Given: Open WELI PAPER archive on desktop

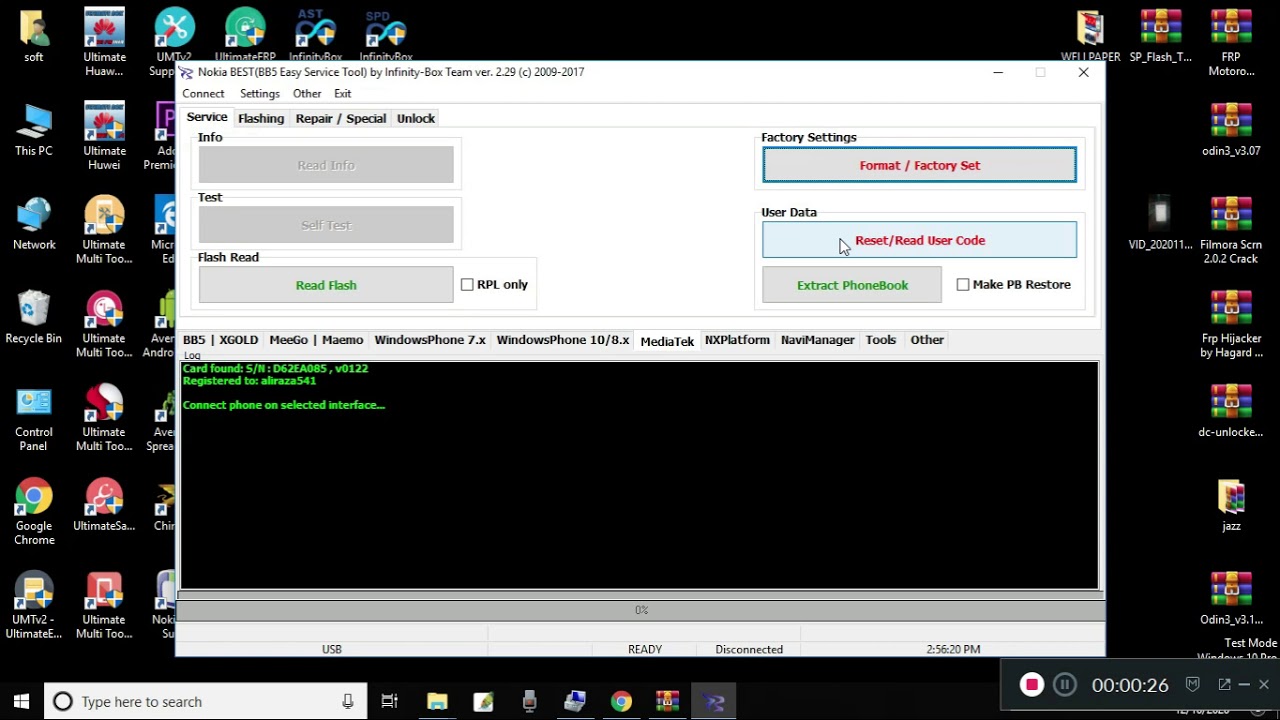Looking at the screenshot, I should coord(1090,37).
